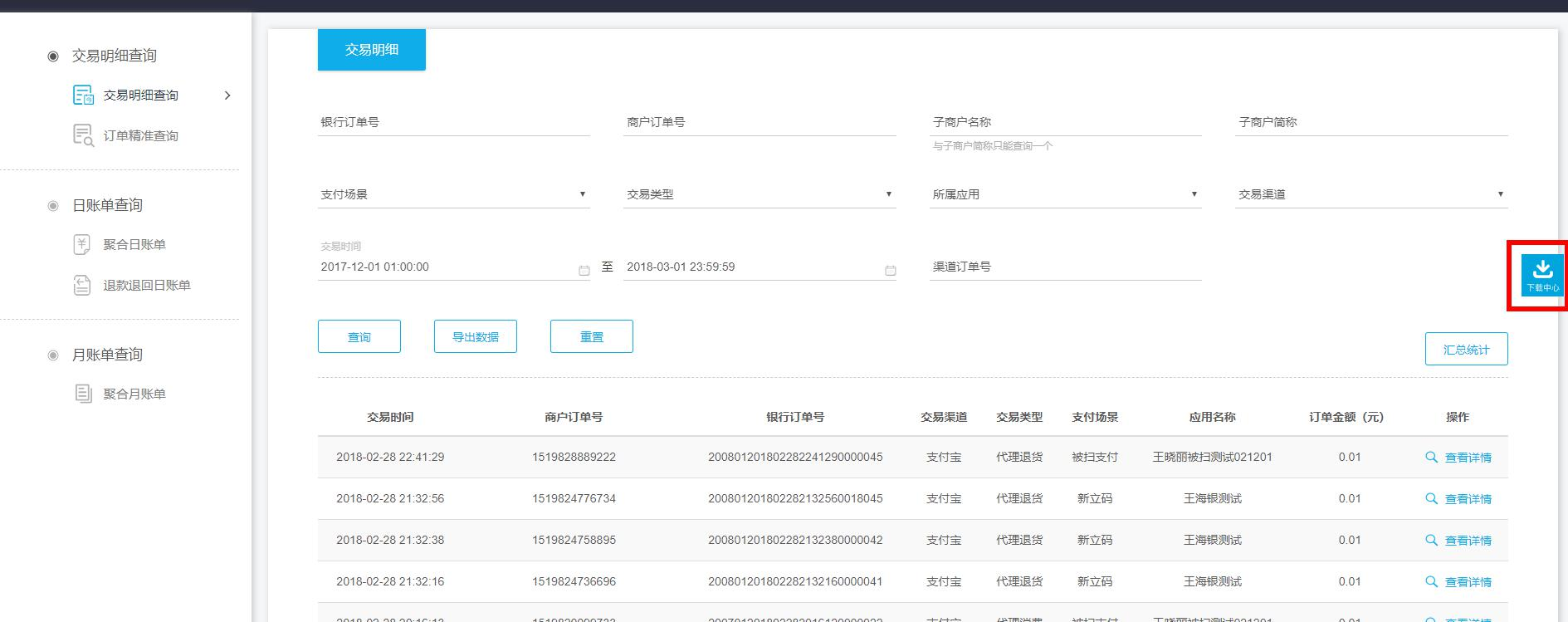Screen dimensions: 1568x622
Task: Open the 下载中心 download icon
Action: click(1542, 275)
